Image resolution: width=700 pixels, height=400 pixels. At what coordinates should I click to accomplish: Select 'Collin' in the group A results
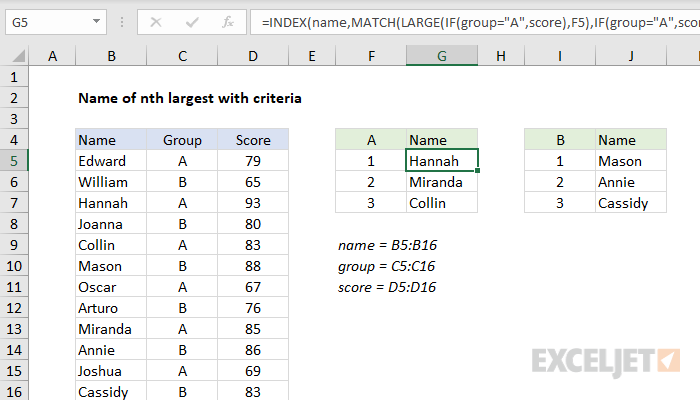(442, 203)
